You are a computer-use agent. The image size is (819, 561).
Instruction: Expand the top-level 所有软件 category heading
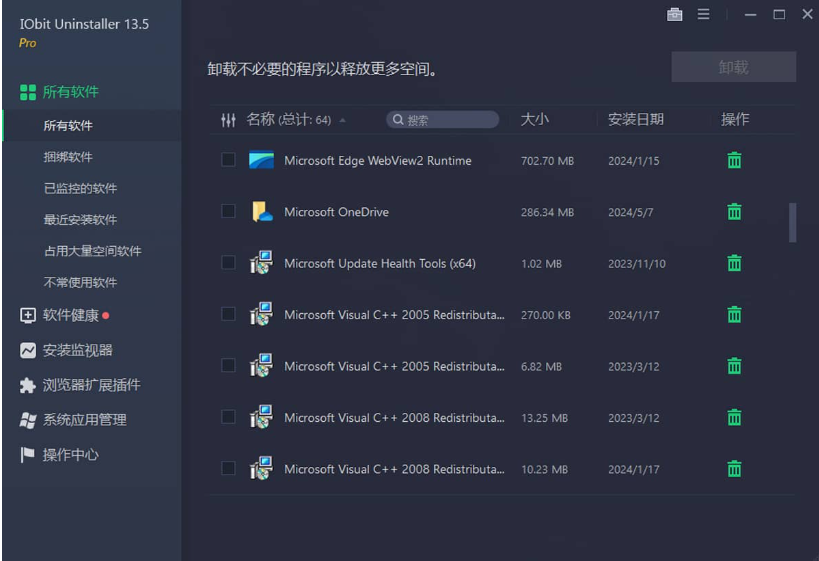coord(71,92)
